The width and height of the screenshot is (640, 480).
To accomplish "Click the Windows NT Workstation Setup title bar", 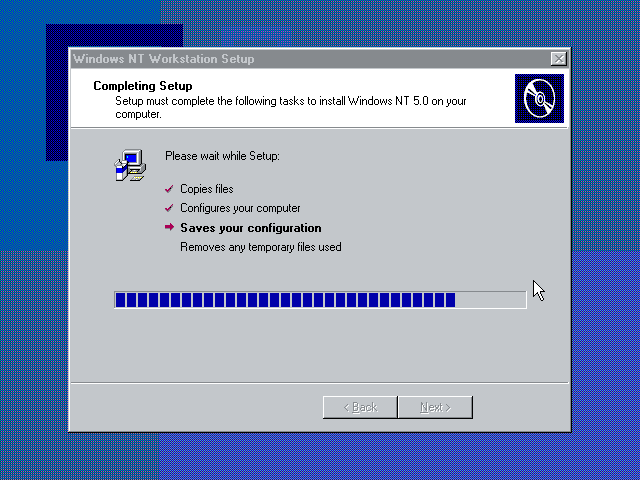I will [x=320, y=59].
